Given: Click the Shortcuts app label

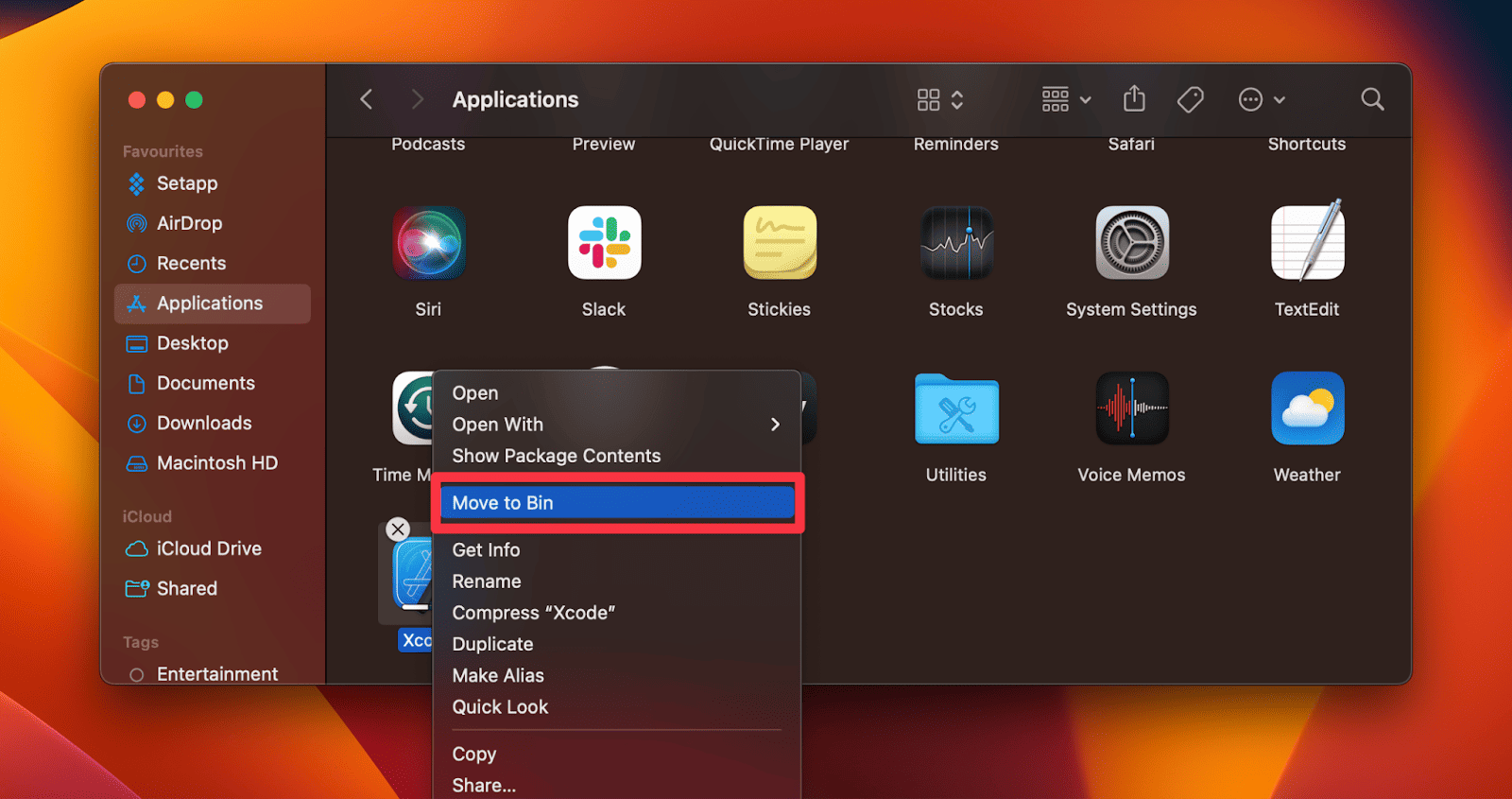Looking at the screenshot, I should pyautogui.click(x=1307, y=144).
